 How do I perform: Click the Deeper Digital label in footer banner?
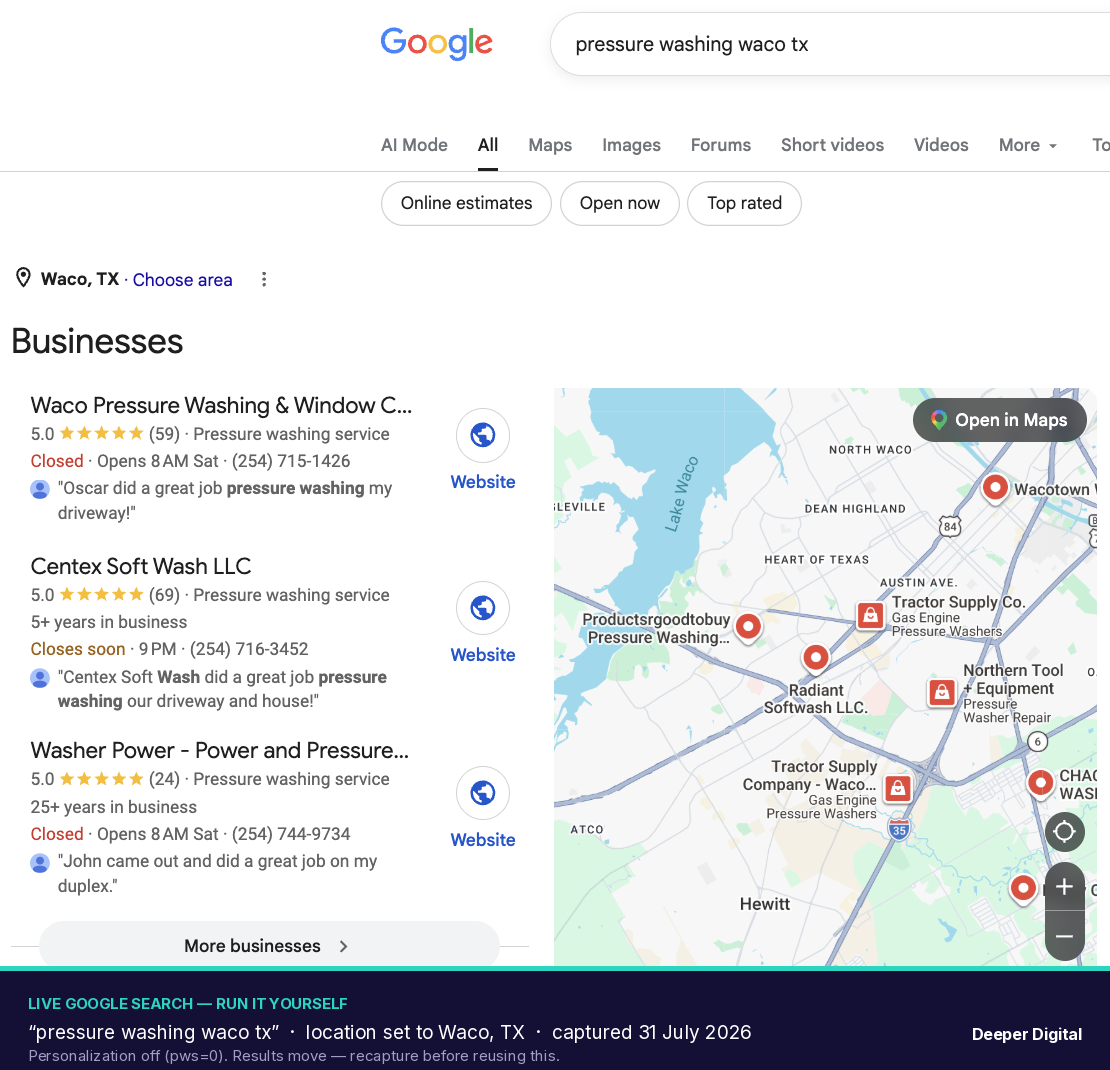(1026, 1034)
